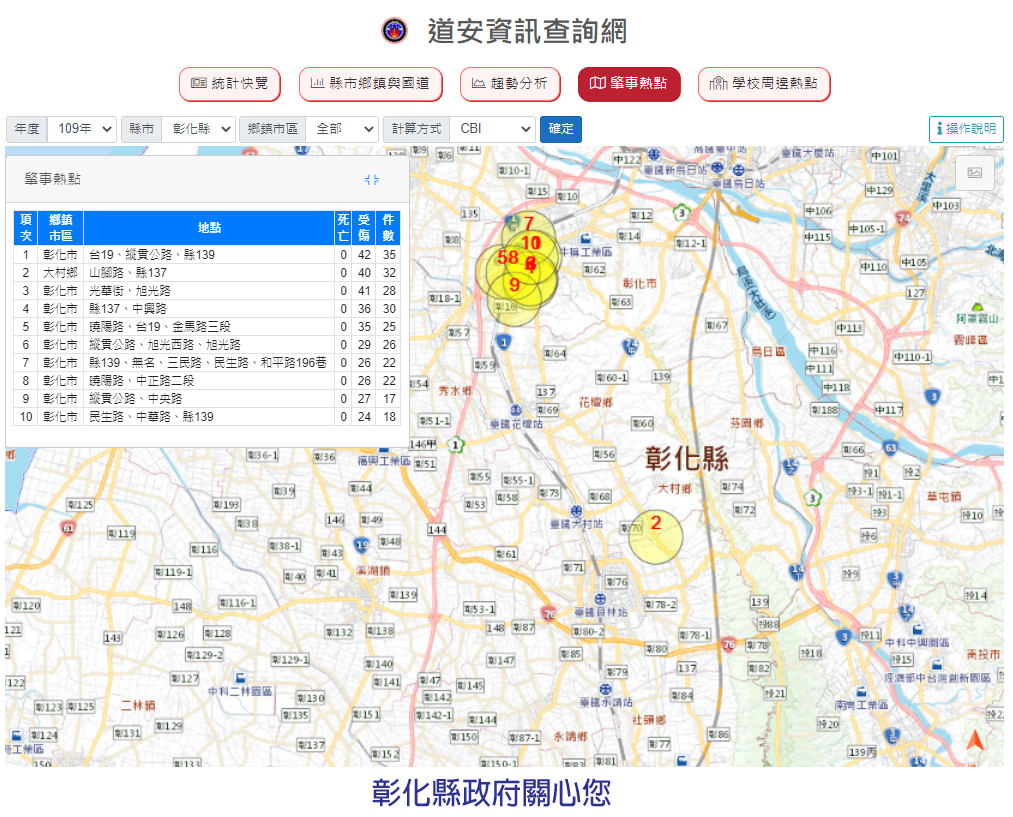This screenshot has width=1013, height=817.
Task: Click hotspot circle 2 near 大村鄉
Action: (655, 536)
